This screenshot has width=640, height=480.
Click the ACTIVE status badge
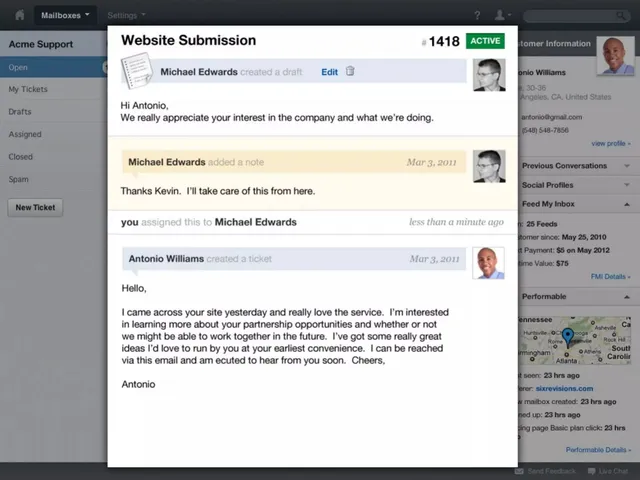[485, 41]
